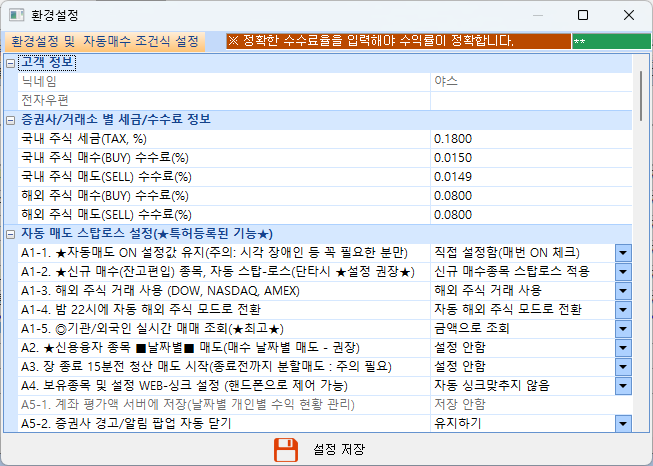Image resolution: width=653 pixels, height=466 pixels.
Task: Click the floppy disk save icon
Action: pos(287,449)
